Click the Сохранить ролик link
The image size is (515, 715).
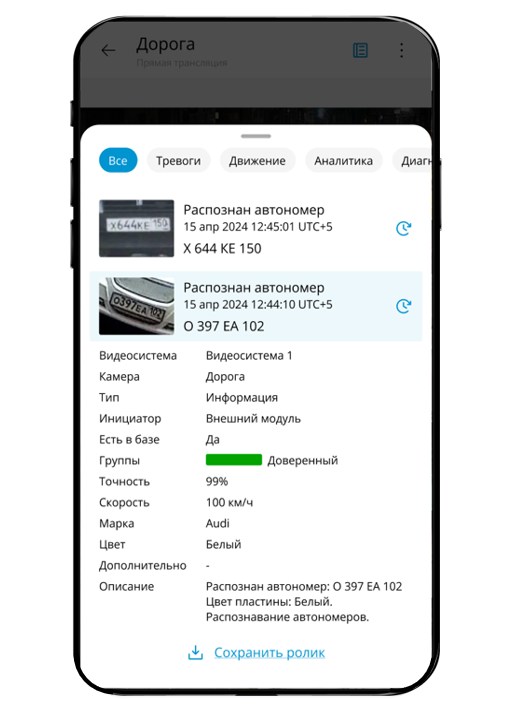click(270, 653)
